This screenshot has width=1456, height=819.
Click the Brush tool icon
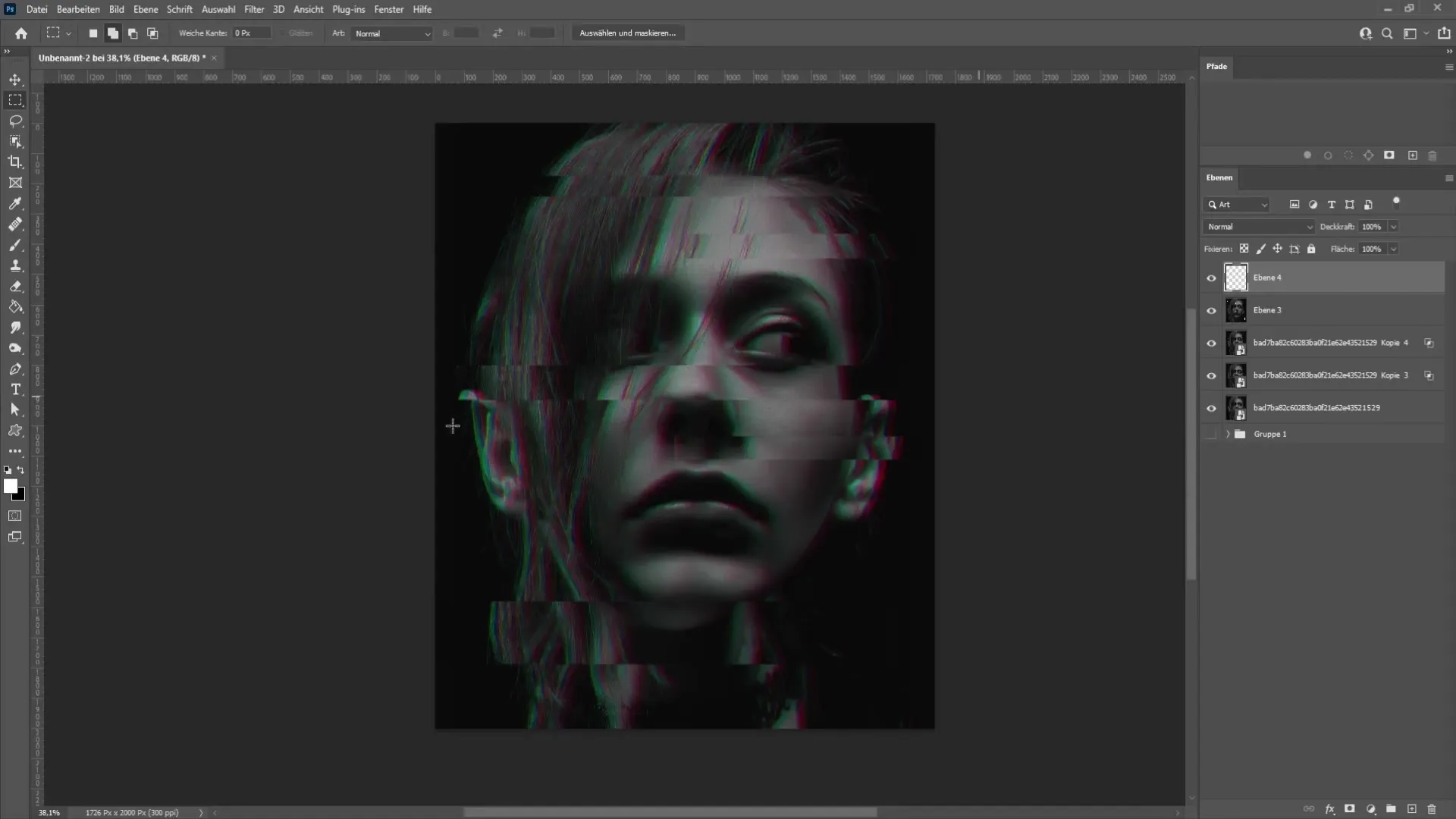pos(15,244)
